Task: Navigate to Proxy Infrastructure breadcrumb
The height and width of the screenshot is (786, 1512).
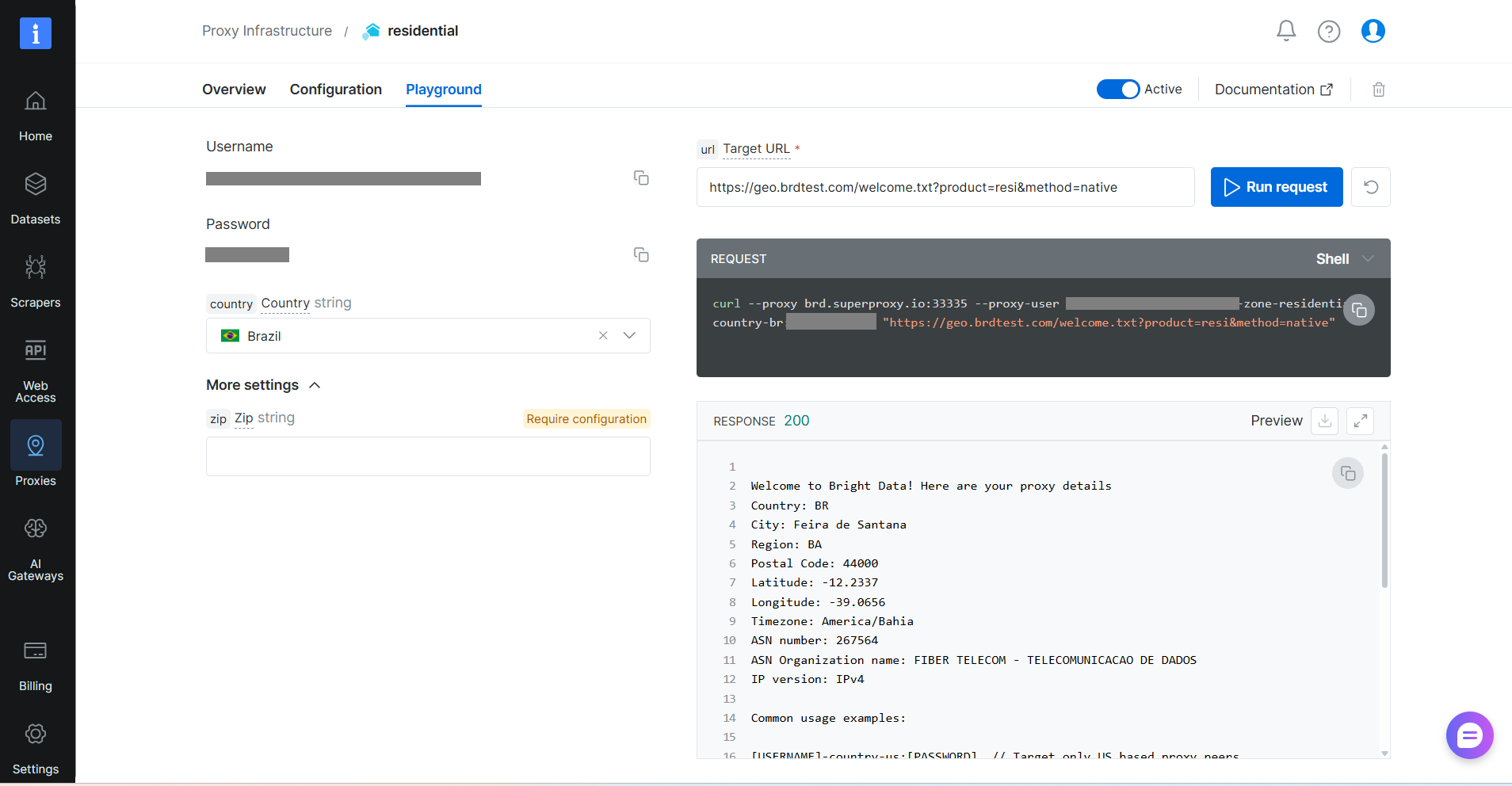Action: pos(267,31)
